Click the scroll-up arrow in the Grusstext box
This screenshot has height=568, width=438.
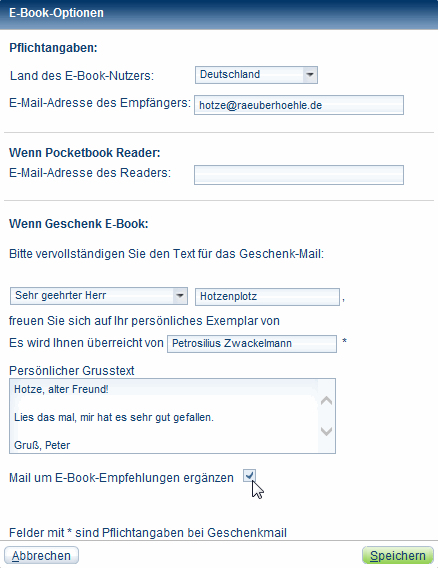tap(326, 401)
